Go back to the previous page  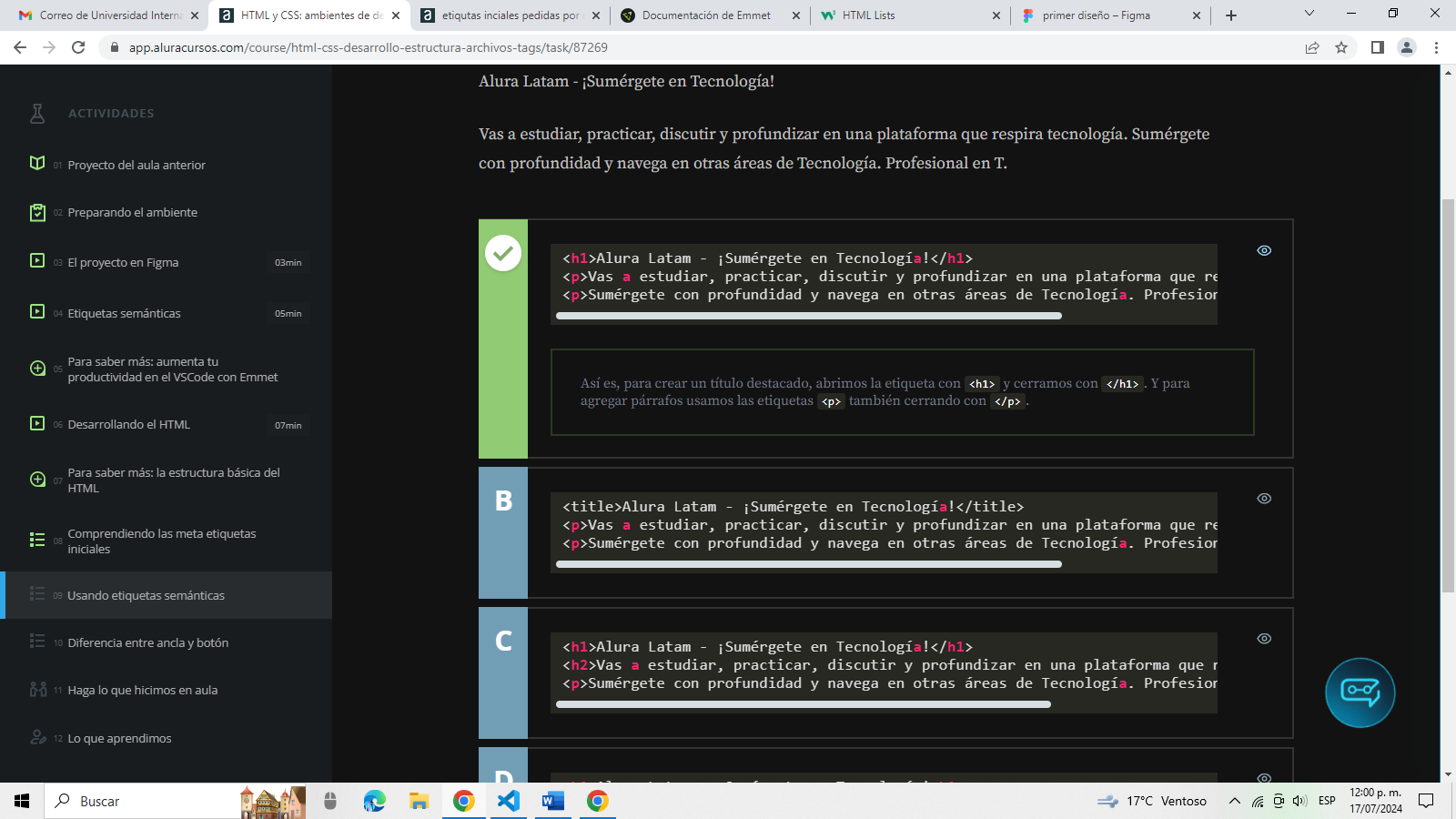click(x=20, y=47)
